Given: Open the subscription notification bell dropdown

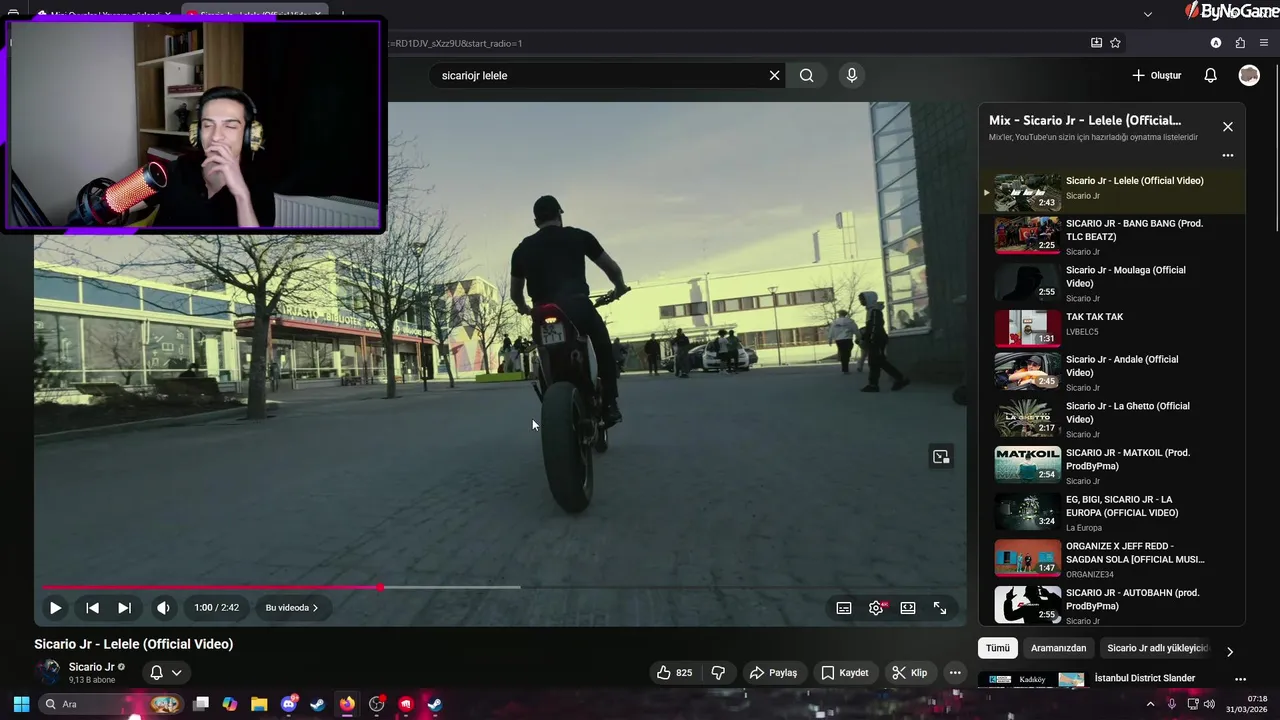Looking at the screenshot, I should pos(166,673).
